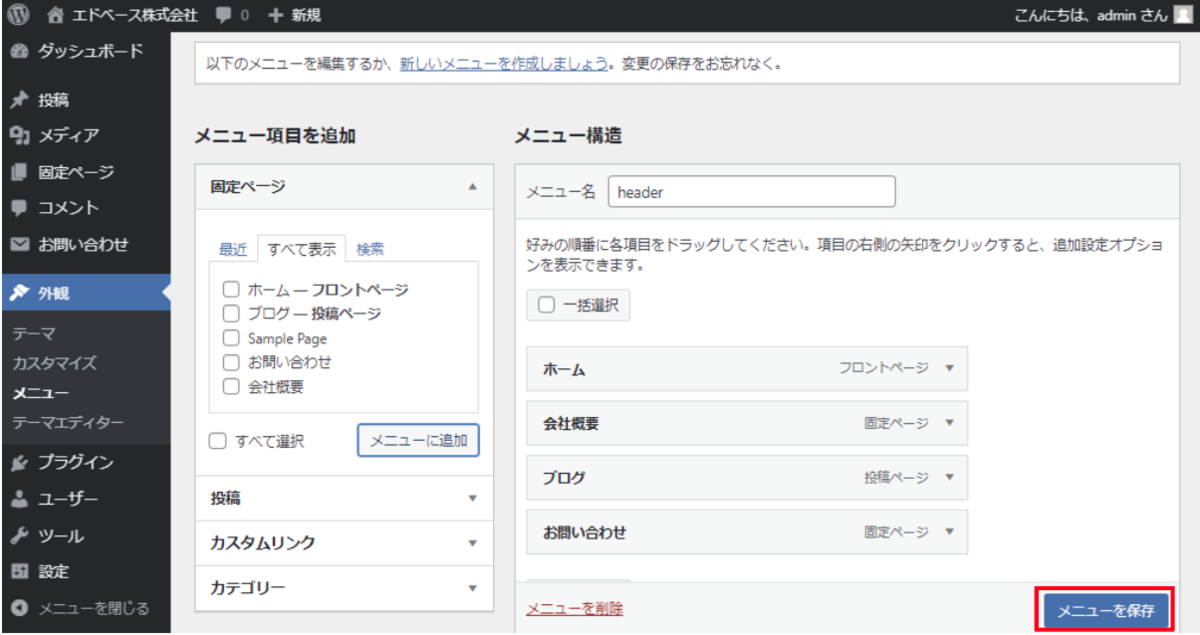The height and width of the screenshot is (635, 1200).
Task: Click the home icon beside エドベース株式会社
Action: [55, 15]
